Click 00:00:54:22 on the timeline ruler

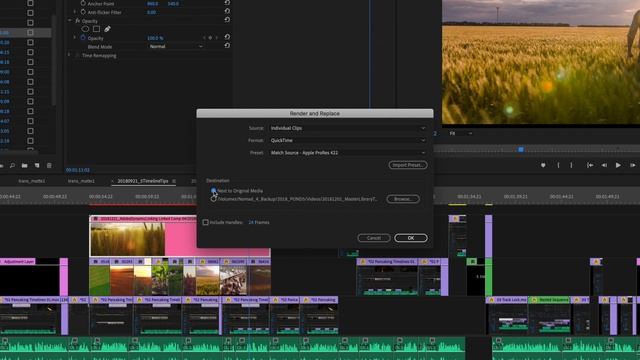click(101, 197)
